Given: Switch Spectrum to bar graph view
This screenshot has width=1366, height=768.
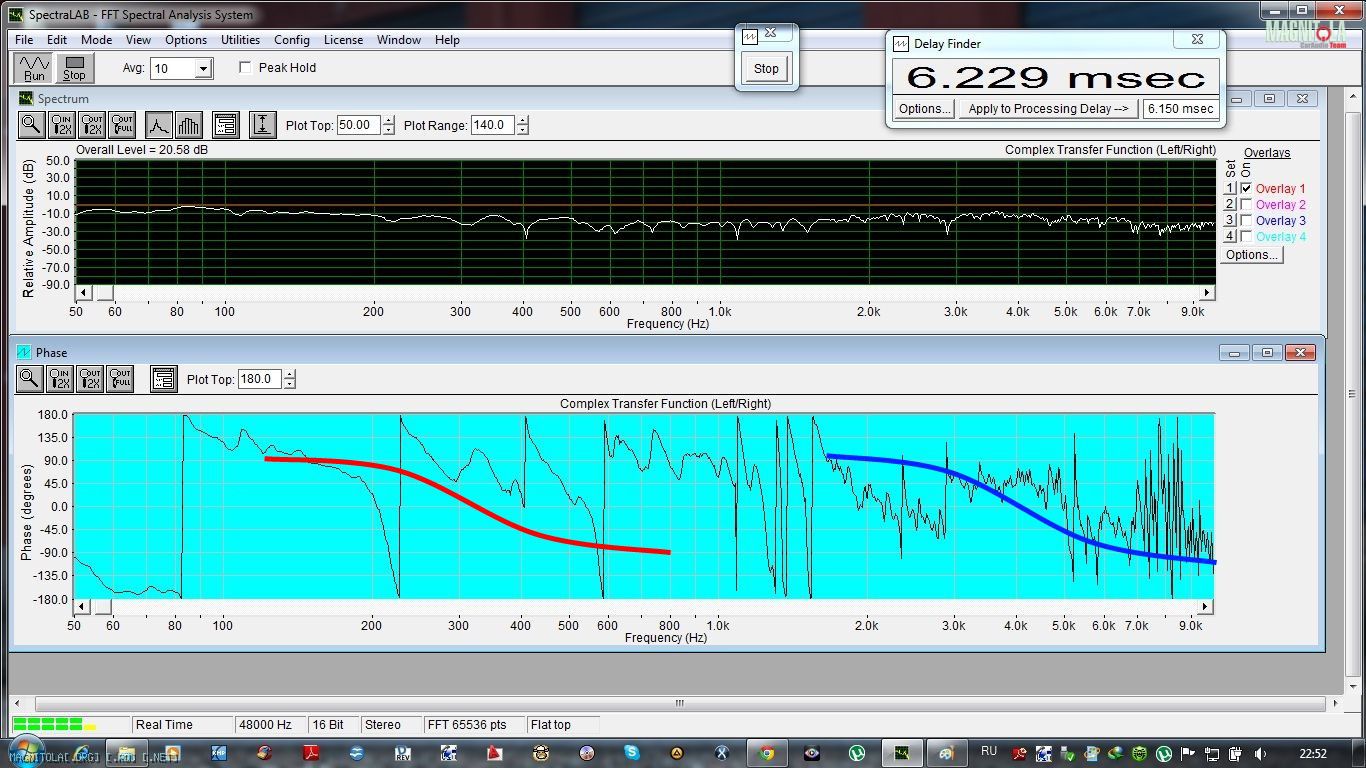Looking at the screenshot, I should (188, 125).
